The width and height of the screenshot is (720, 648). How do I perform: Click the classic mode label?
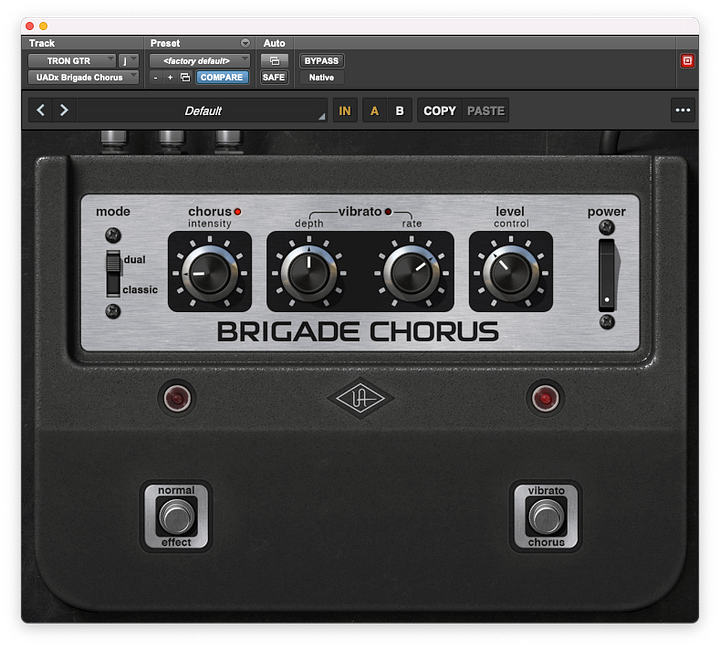click(x=140, y=290)
